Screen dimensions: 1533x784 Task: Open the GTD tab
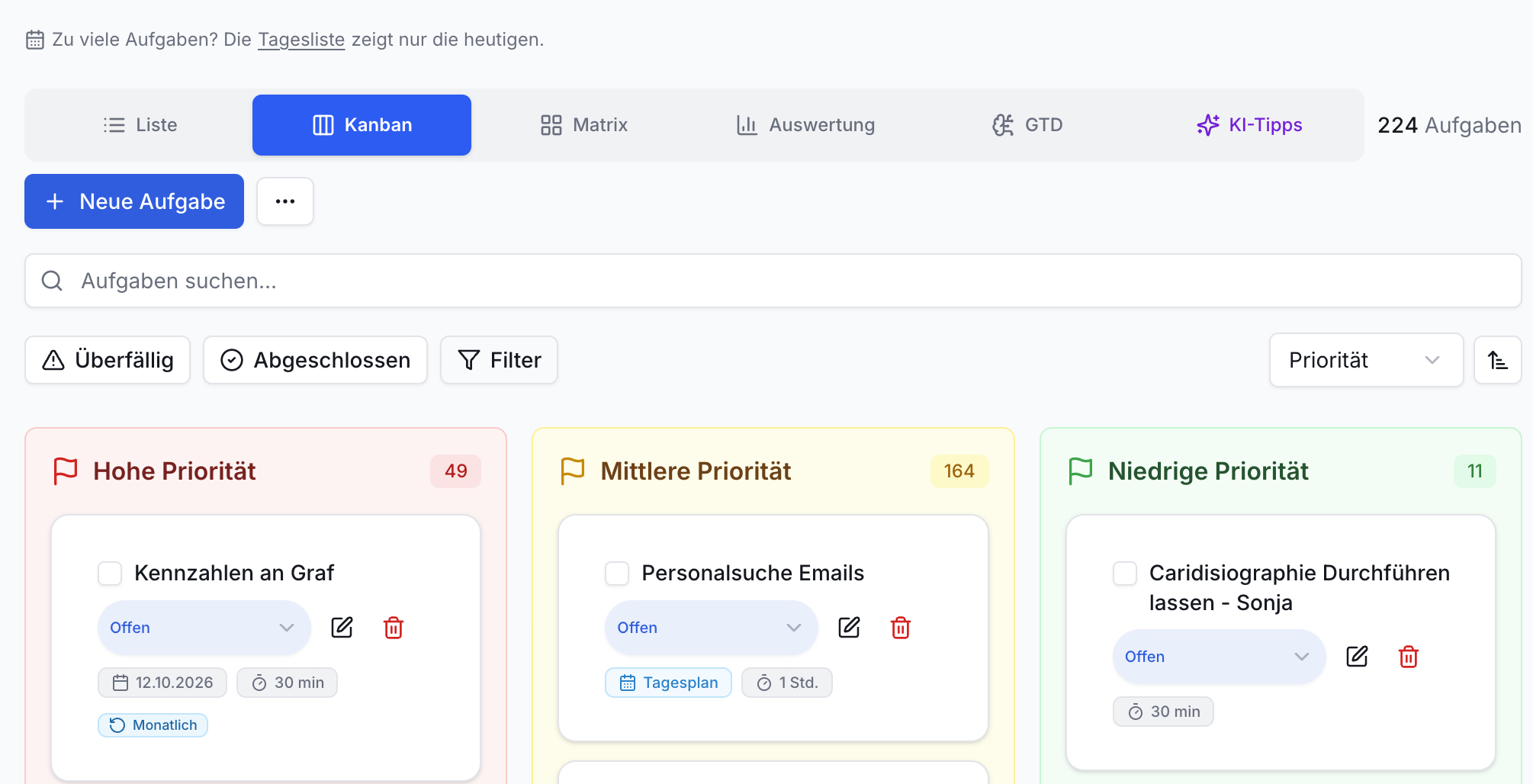pyautogui.click(x=1027, y=125)
